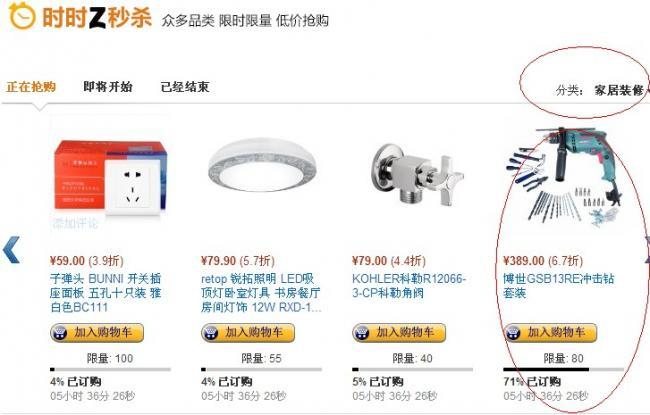Open the retop 锐拓照明 LED吸顶灯 link
This screenshot has height=415, width=650.
pos(261,293)
